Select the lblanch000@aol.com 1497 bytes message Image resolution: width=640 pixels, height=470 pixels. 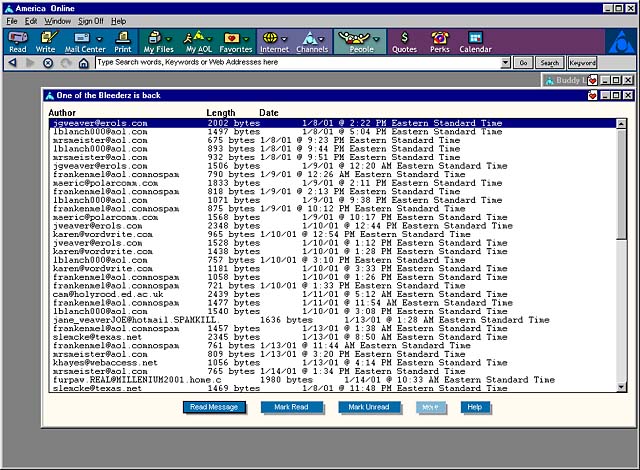coord(332,132)
